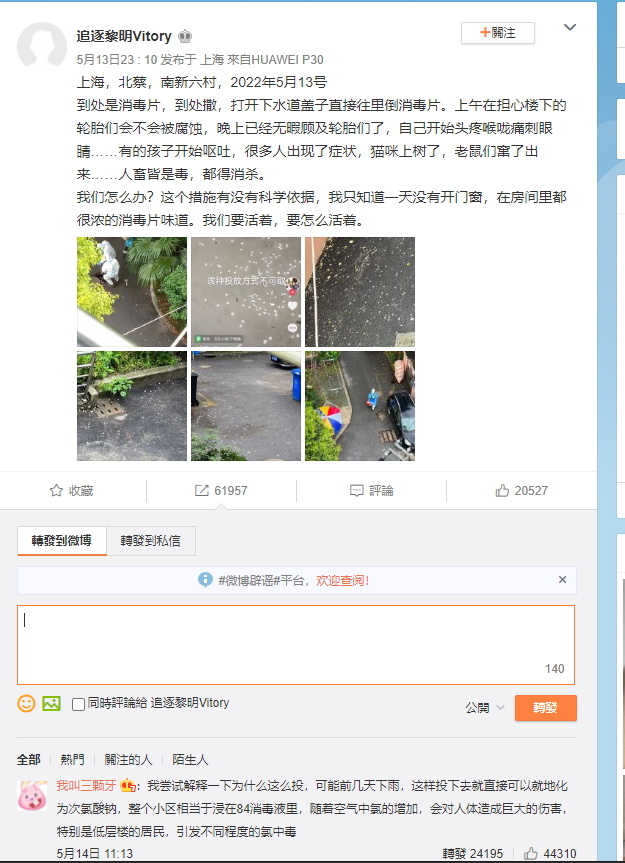
Task: Attach a picture using the image icon
Action: [51, 703]
